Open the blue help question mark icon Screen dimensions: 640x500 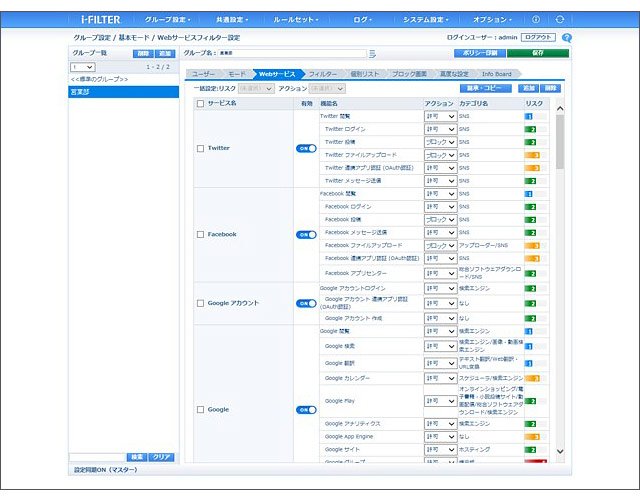coord(567,38)
